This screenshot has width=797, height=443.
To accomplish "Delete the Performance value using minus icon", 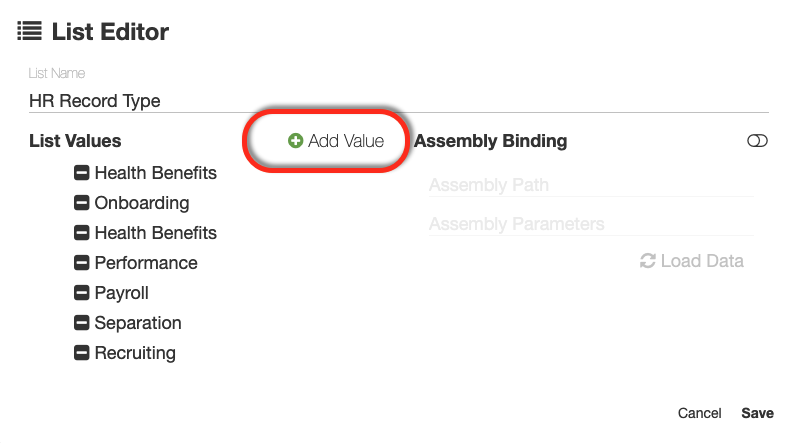I will (82, 263).
